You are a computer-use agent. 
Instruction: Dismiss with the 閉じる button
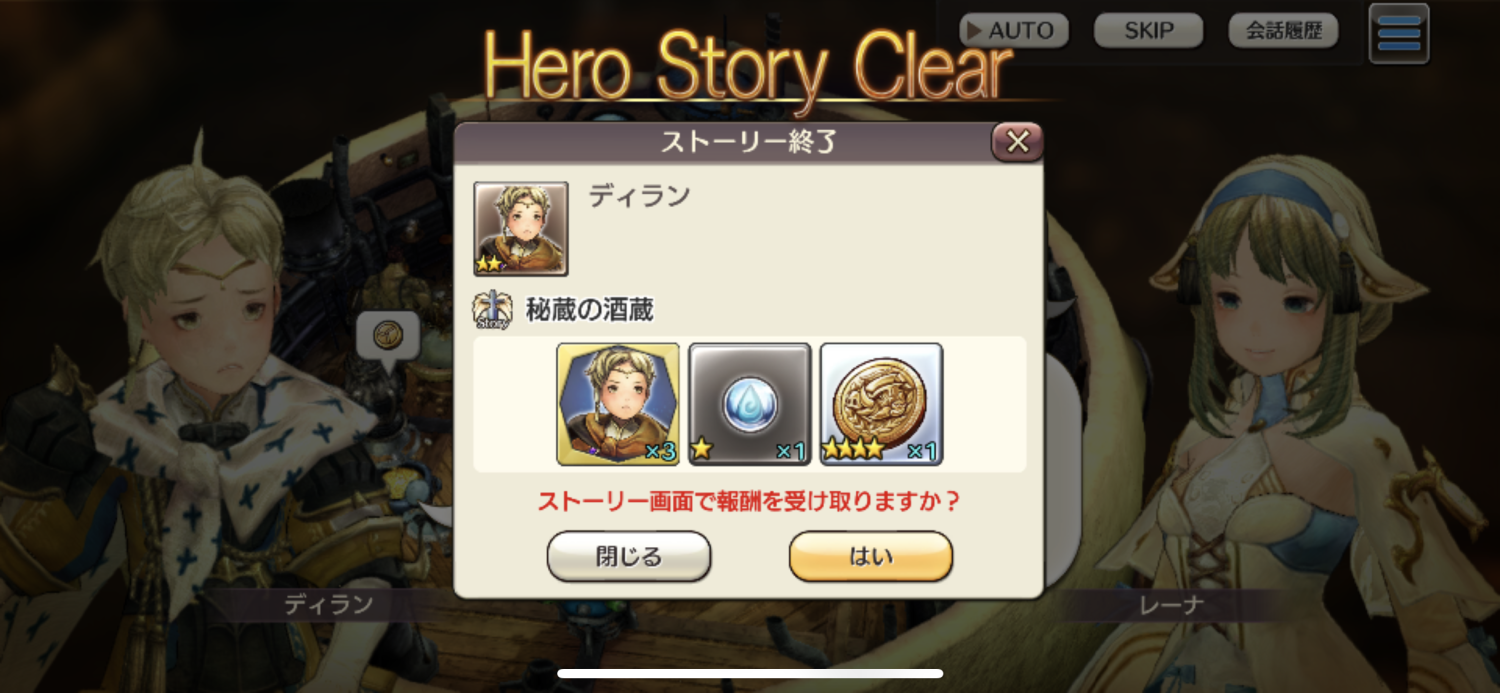(629, 557)
